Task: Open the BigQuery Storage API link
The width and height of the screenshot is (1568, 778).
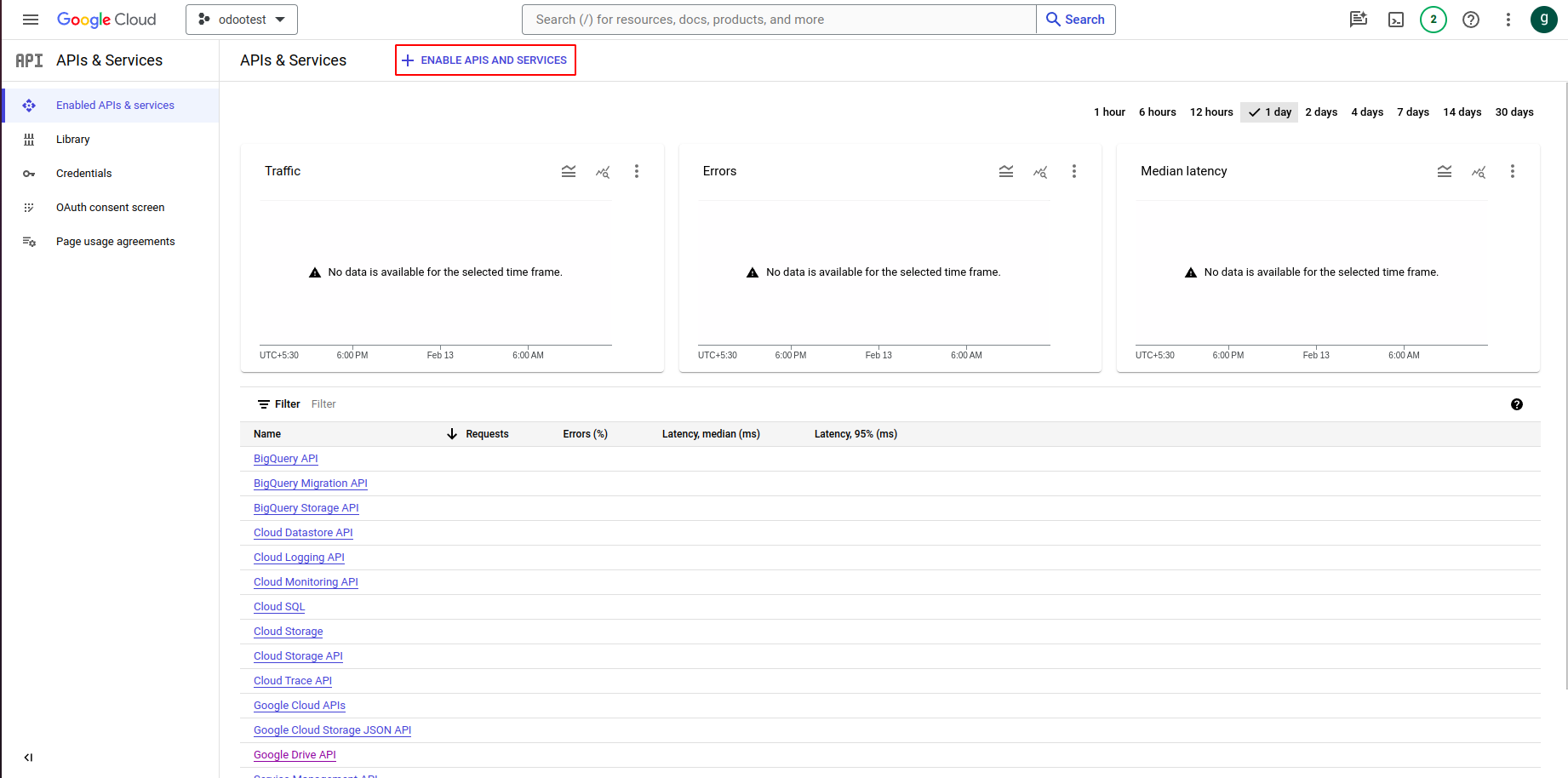Action: [306, 508]
